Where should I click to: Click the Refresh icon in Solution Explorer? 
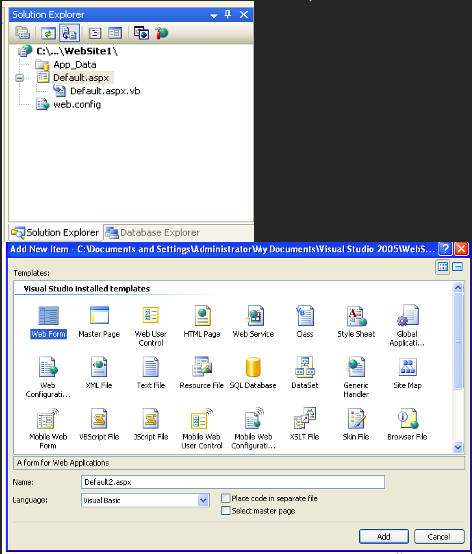[48, 33]
